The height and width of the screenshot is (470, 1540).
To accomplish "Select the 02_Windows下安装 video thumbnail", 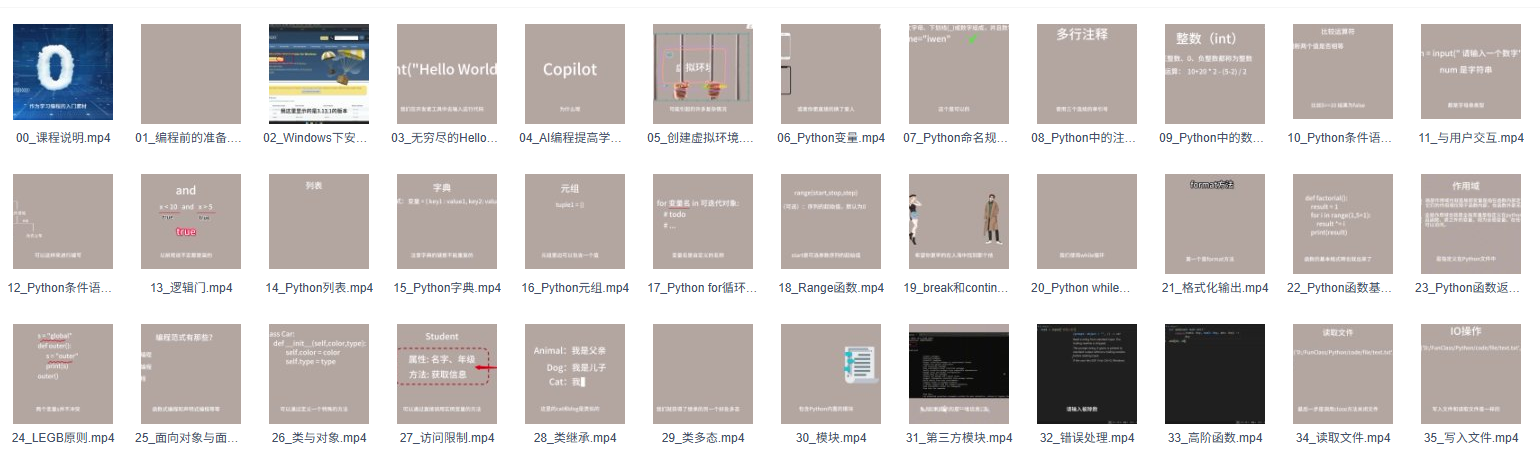I will (x=319, y=74).
